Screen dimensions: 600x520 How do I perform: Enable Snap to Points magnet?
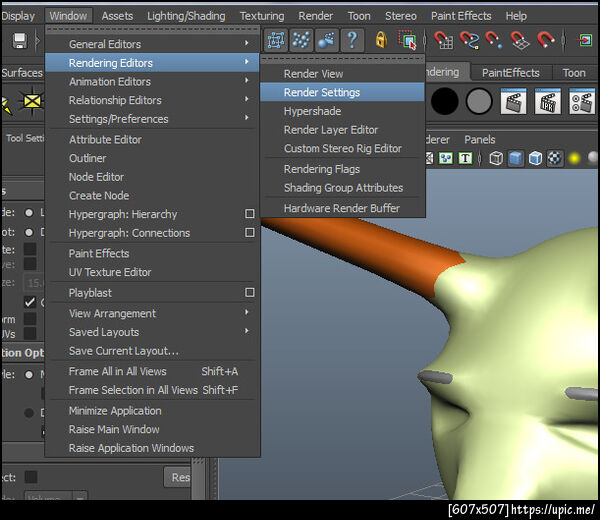pos(494,40)
